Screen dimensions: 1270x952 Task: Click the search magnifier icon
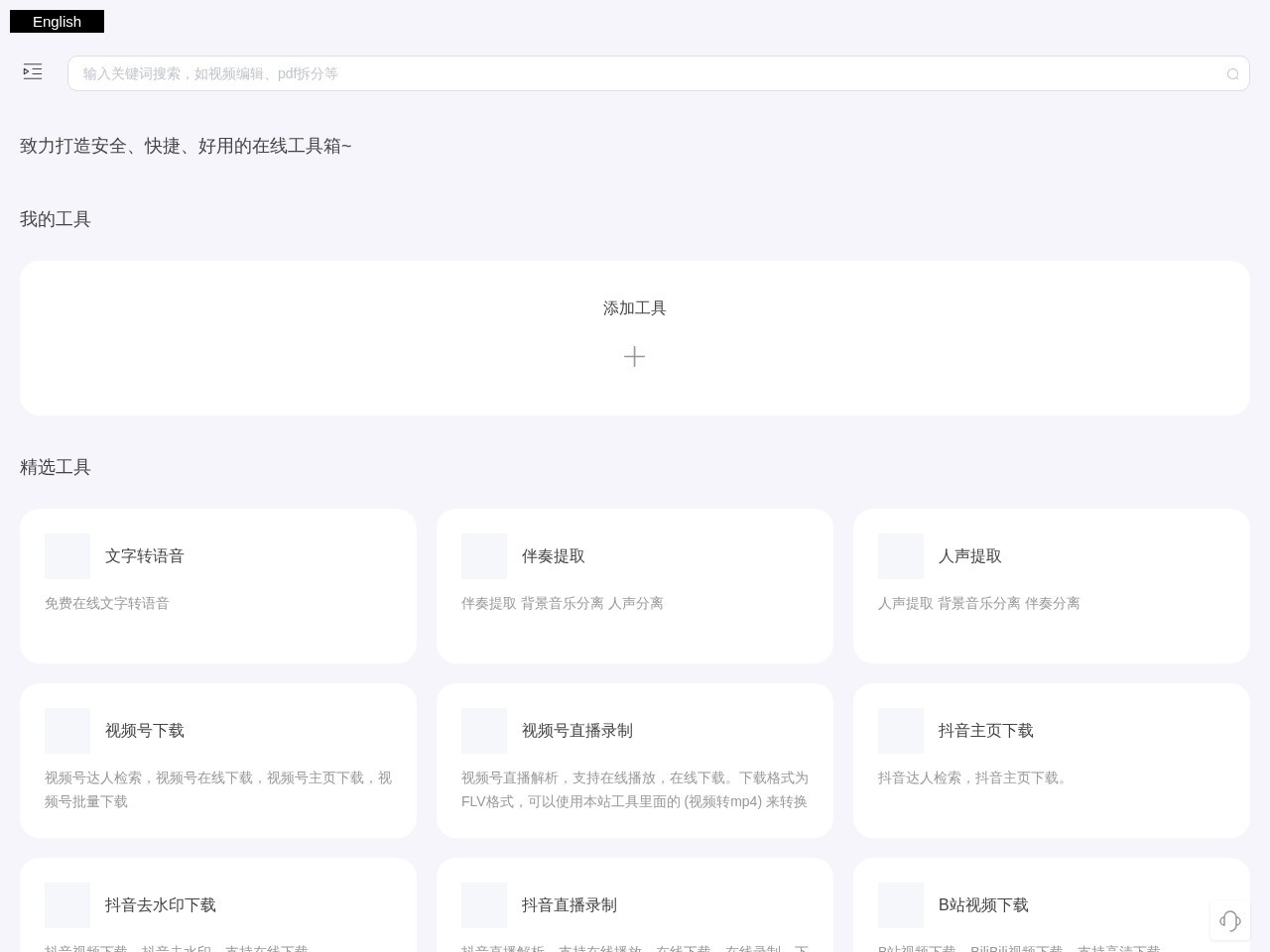coord(1232,74)
